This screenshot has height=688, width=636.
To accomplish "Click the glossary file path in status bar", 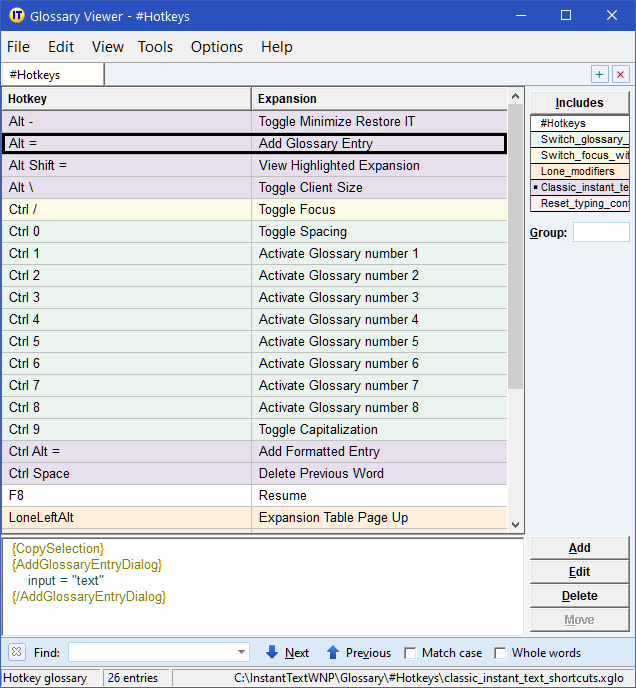I will click(428, 678).
